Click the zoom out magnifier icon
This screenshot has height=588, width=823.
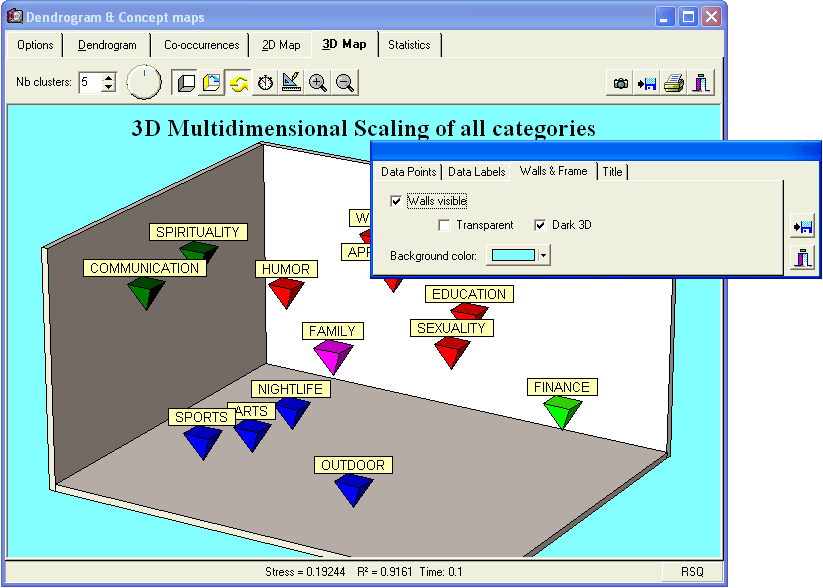345,83
